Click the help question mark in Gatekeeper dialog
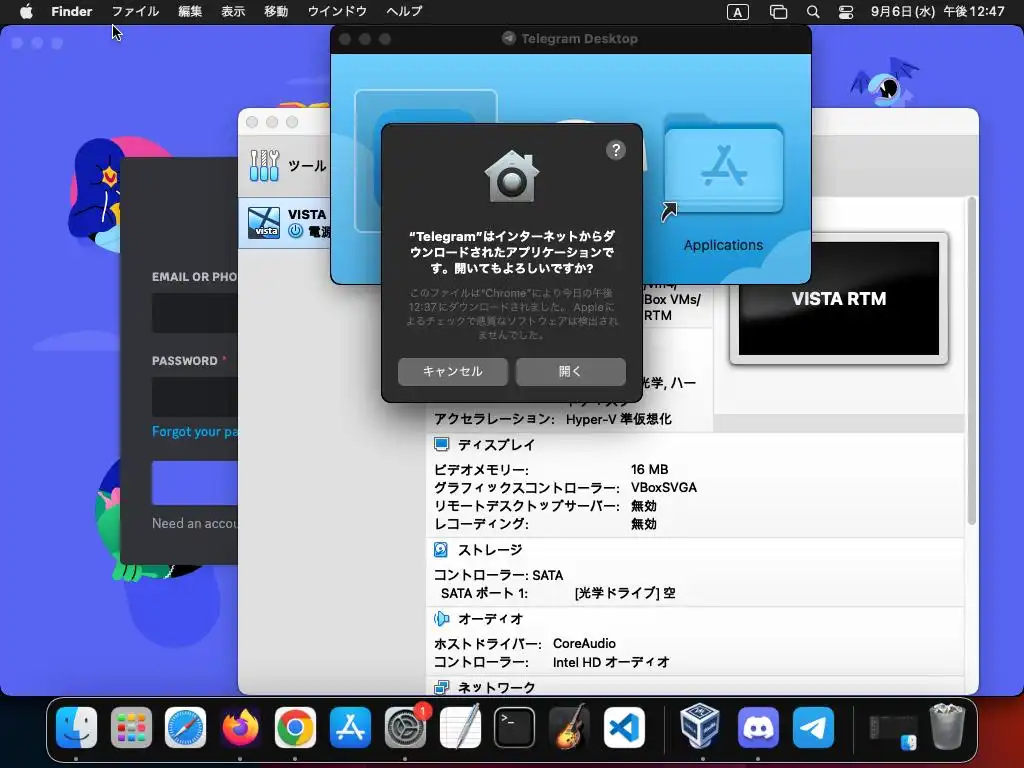This screenshot has height=768, width=1024. pyautogui.click(x=616, y=150)
